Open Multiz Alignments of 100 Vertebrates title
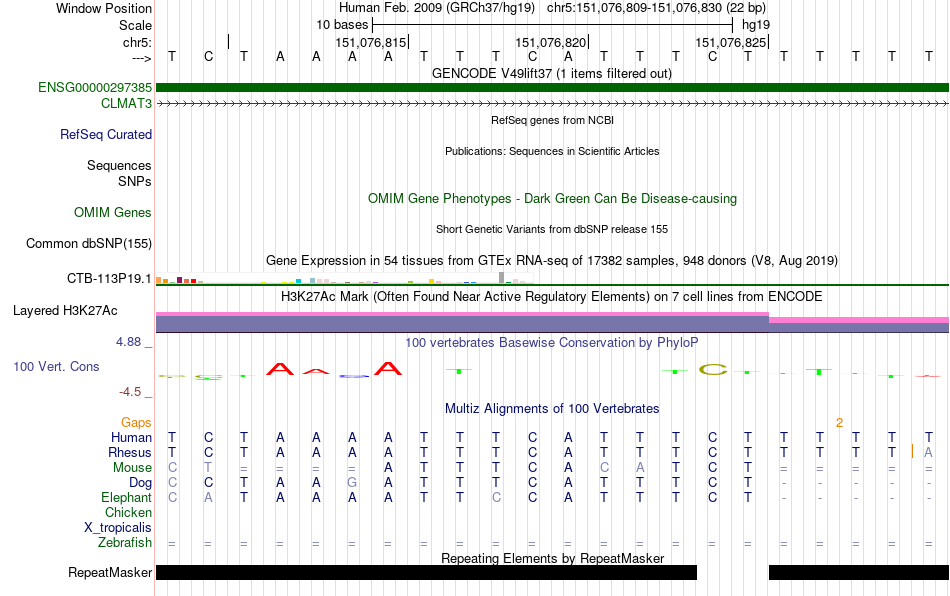950x596 pixels. point(552,409)
